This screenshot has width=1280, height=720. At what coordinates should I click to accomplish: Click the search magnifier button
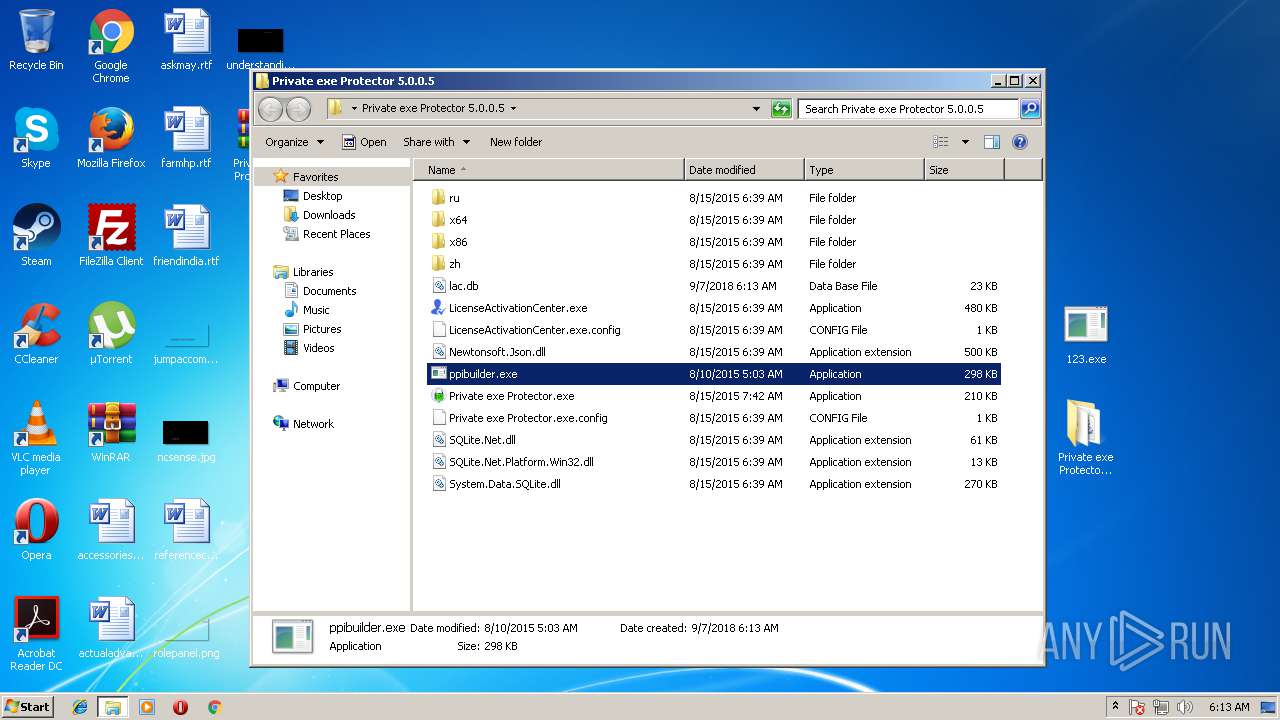click(x=1029, y=109)
